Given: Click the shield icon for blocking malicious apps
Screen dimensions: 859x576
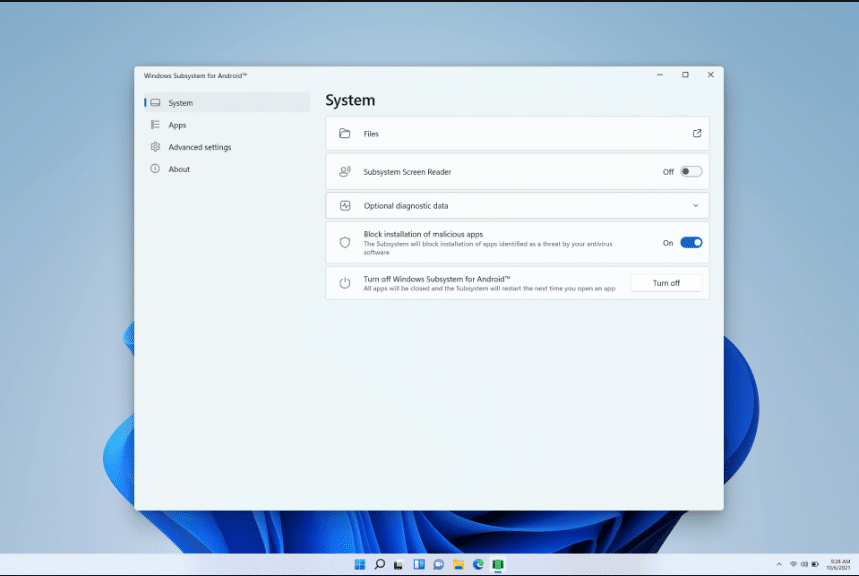Looking at the screenshot, I should click(x=345, y=242).
